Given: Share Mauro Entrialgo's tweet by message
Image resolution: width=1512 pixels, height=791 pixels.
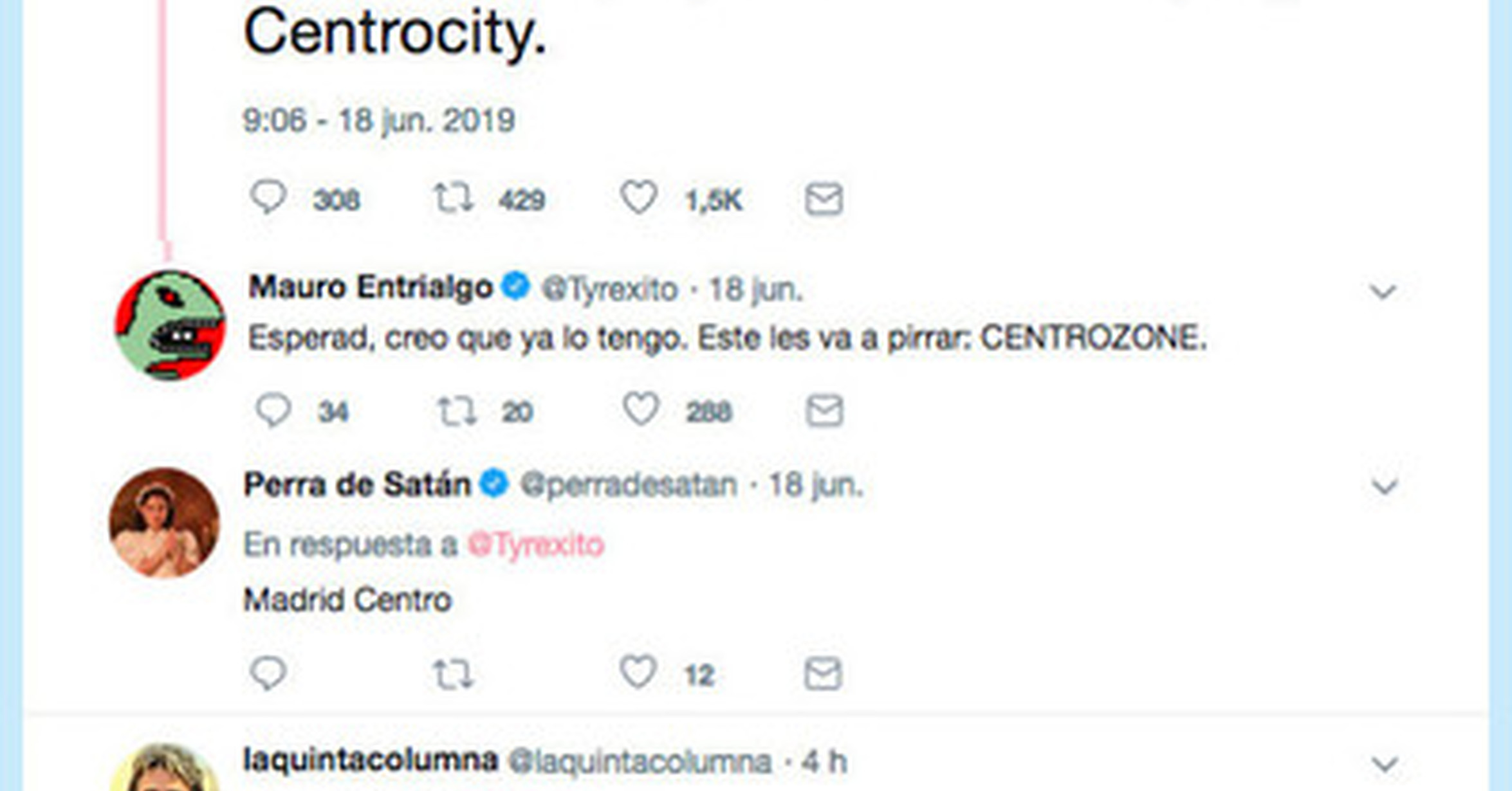Looking at the screenshot, I should [x=824, y=410].
